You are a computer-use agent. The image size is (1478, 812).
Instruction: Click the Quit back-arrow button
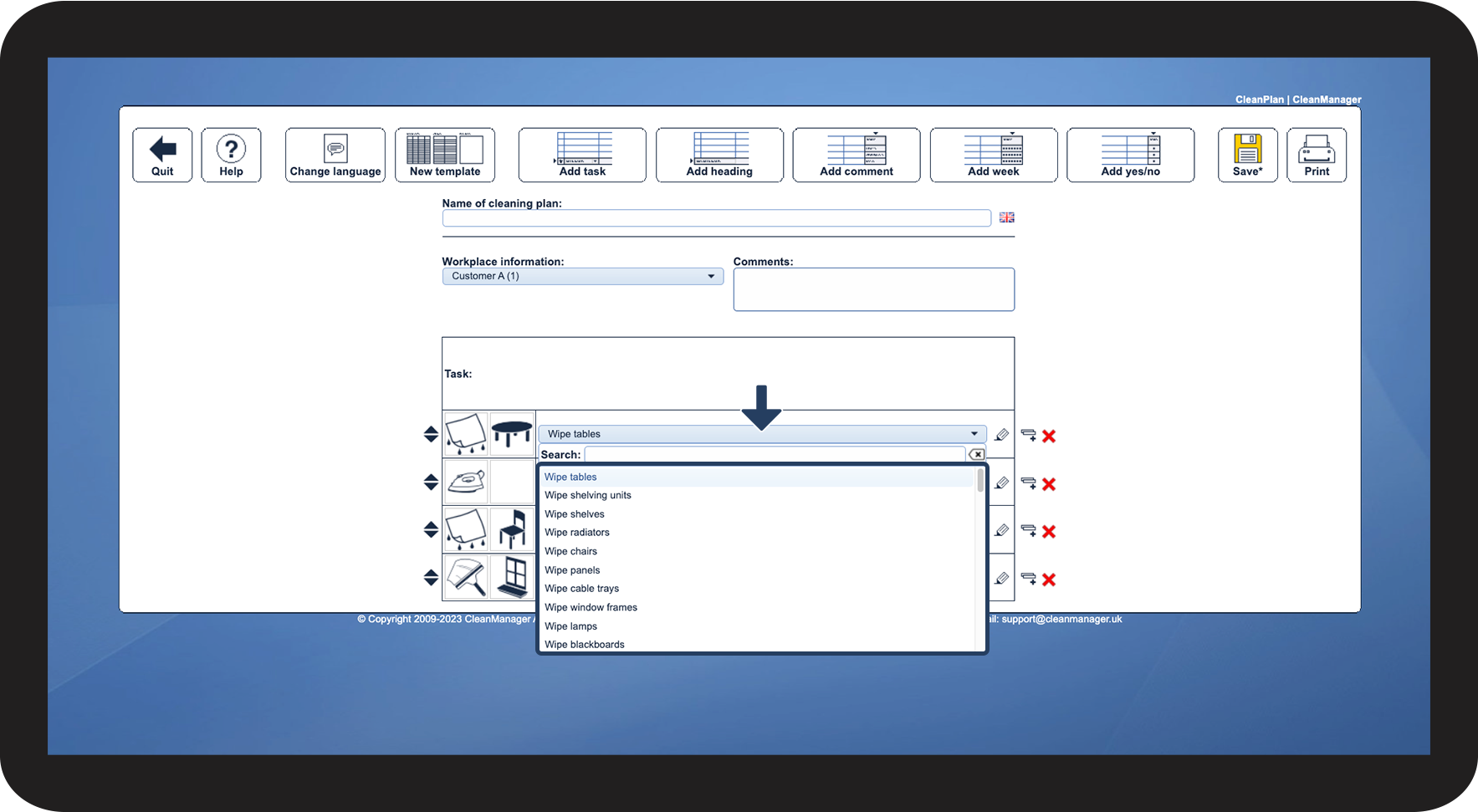pos(162,155)
